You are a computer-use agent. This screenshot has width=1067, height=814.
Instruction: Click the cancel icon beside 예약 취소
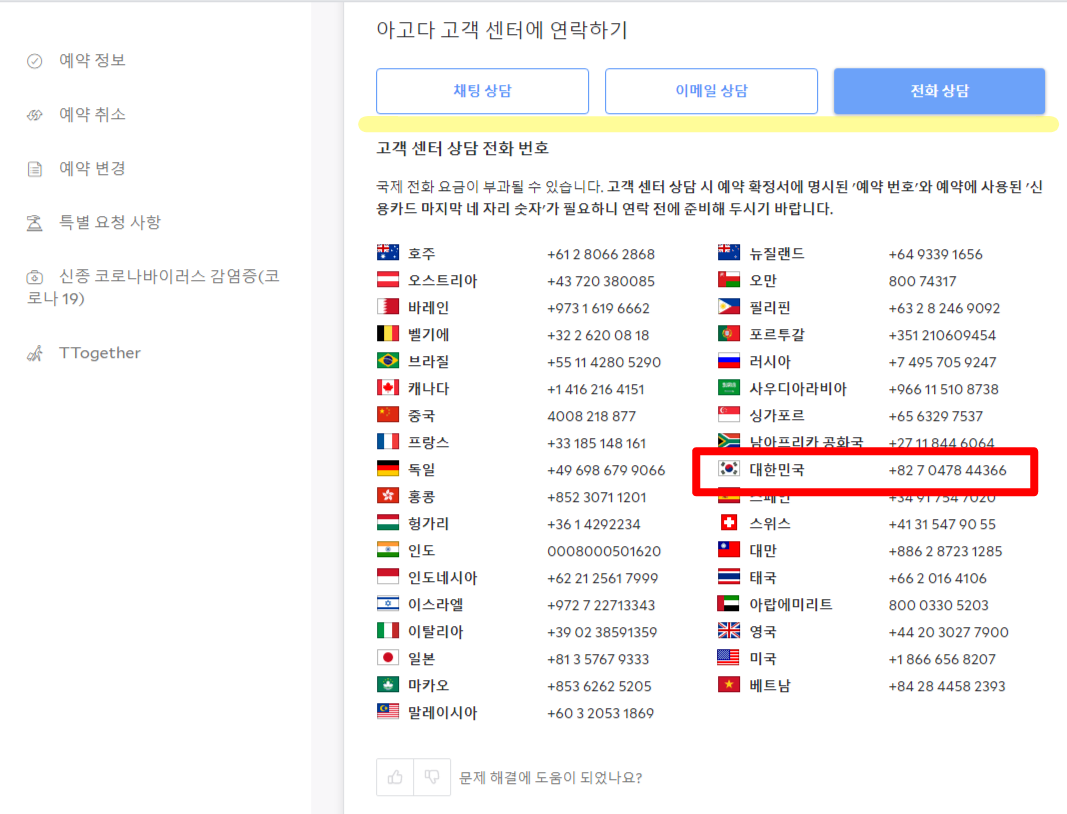(35, 115)
